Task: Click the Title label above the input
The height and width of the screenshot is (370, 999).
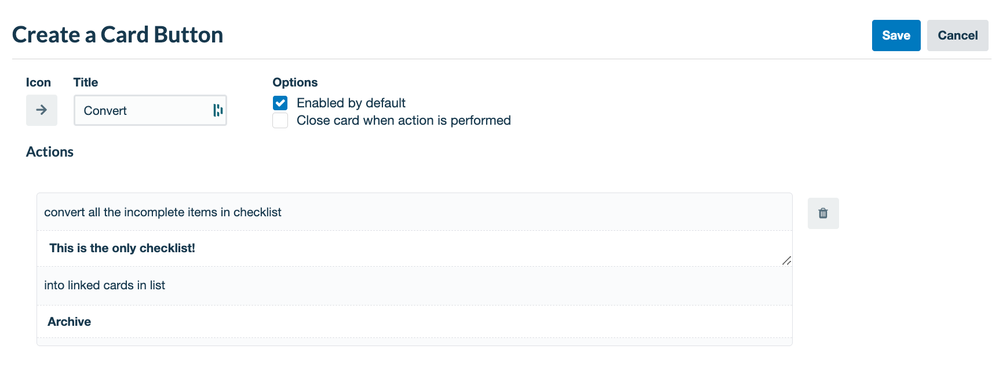Action: pos(85,82)
